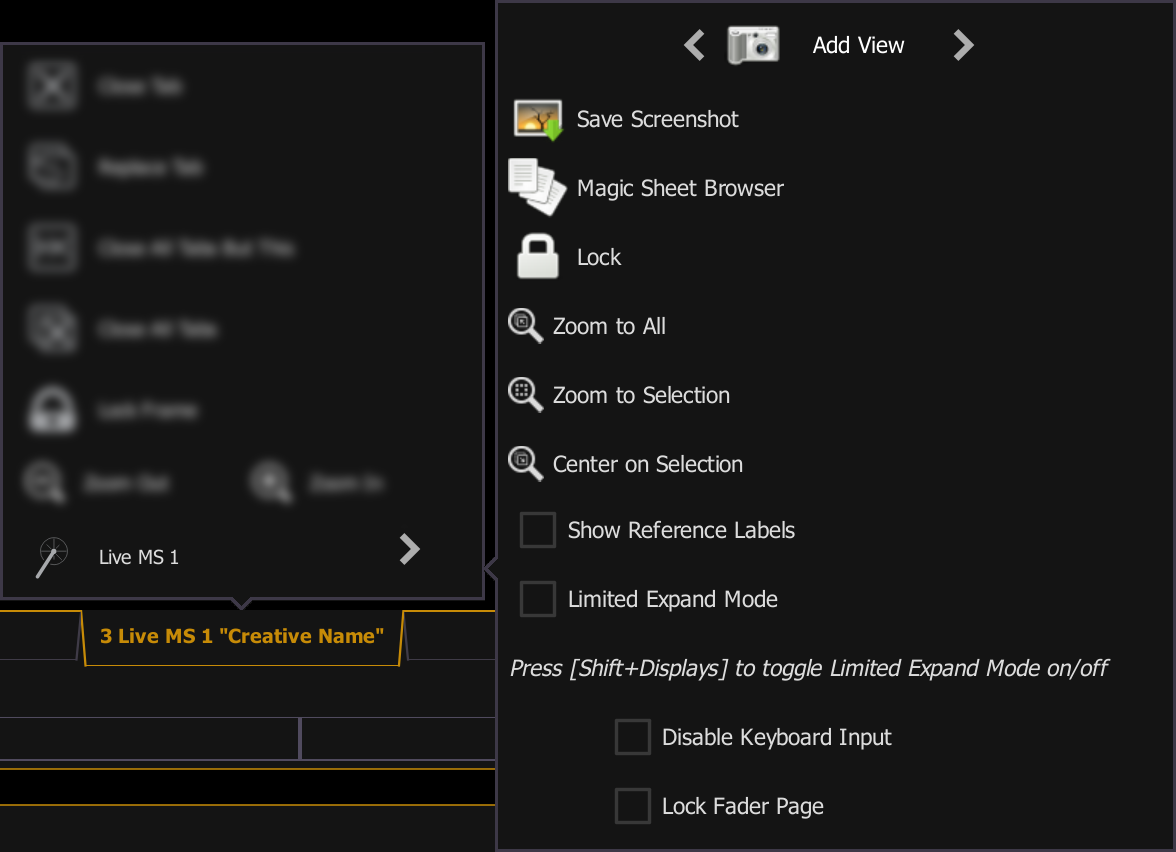1176x852 pixels.
Task: Select the 3 Live MS 1 "Creative Name" tab
Action: click(x=242, y=636)
